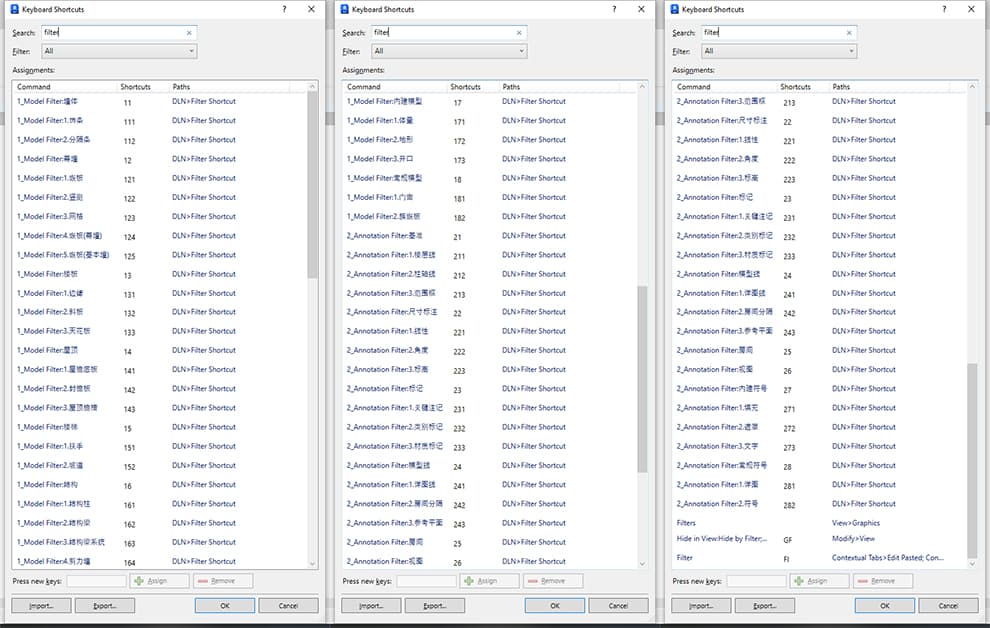Select the 1_Model Filter3 row with shortcut 133
Viewport: 990px width, 628px height.
click(160, 331)
